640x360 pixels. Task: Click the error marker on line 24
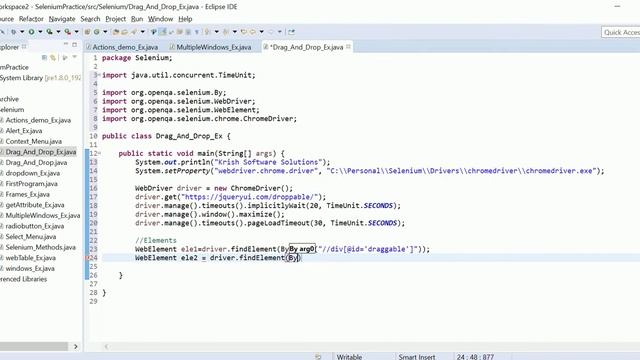pos(87,258)
